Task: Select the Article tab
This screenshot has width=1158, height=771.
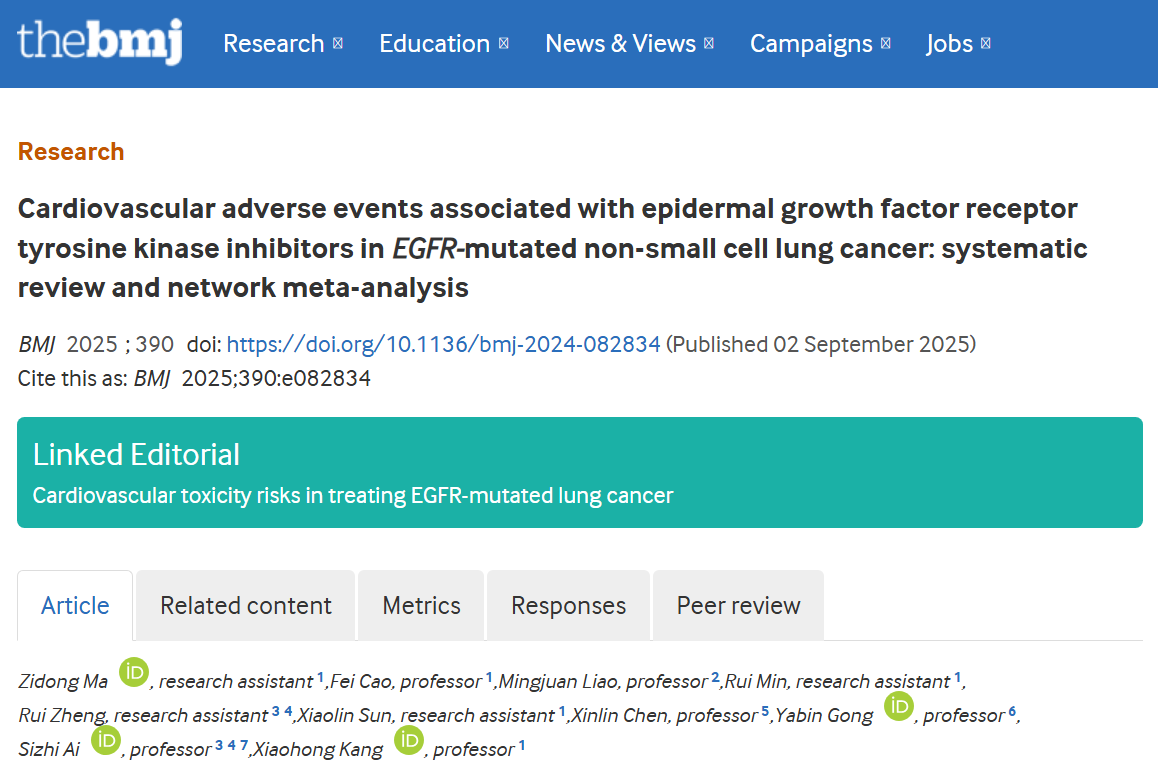Action: [x=75, y=606]
